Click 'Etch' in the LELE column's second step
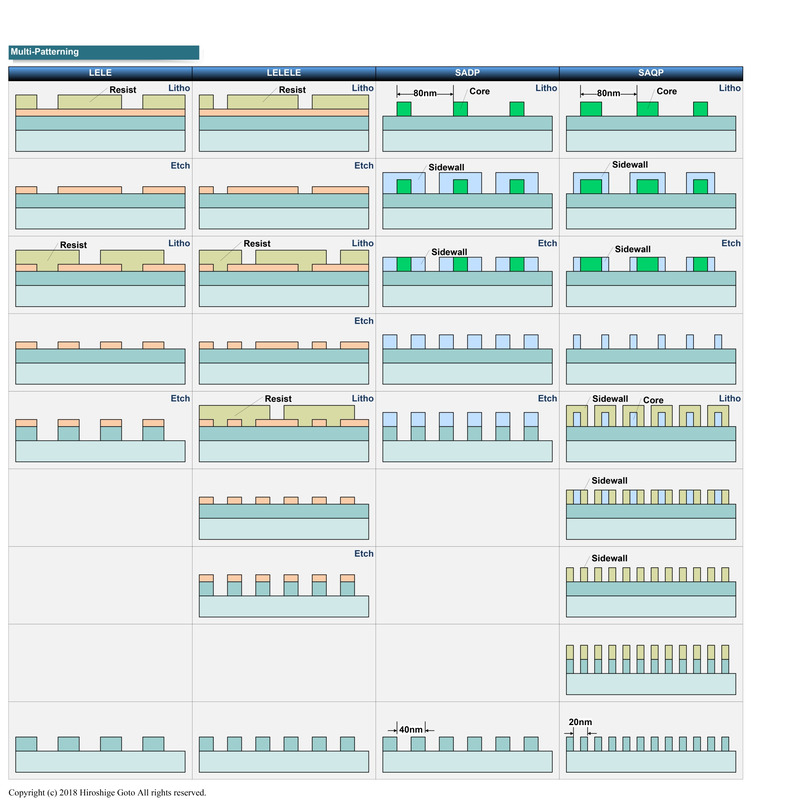Image resolution: width=795 pixels, height=800 pixels. pyautogui.click(x=180, y=166)
